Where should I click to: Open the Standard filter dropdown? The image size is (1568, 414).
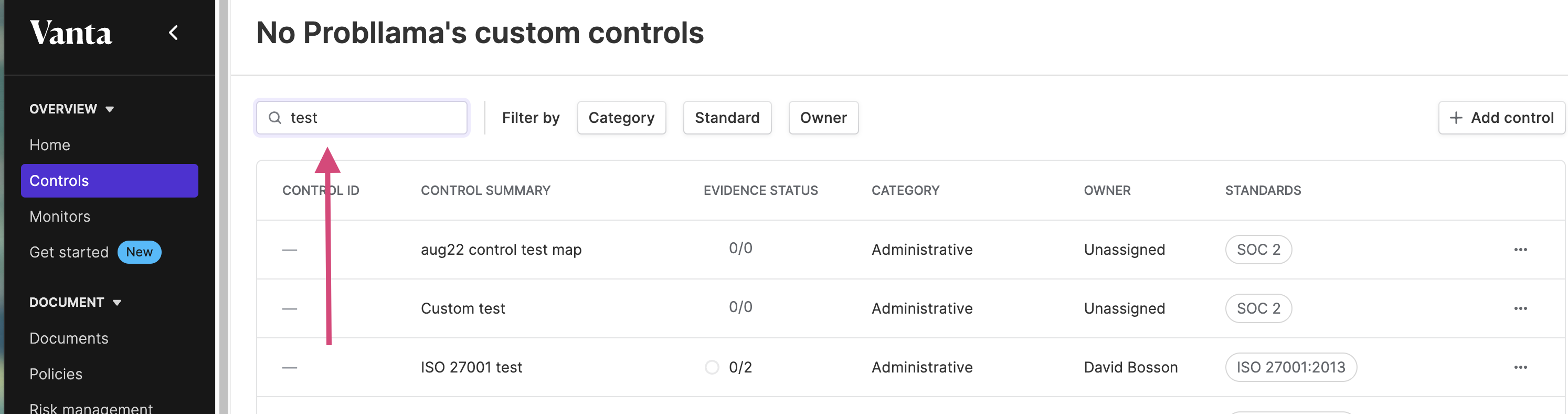(727, 118)
